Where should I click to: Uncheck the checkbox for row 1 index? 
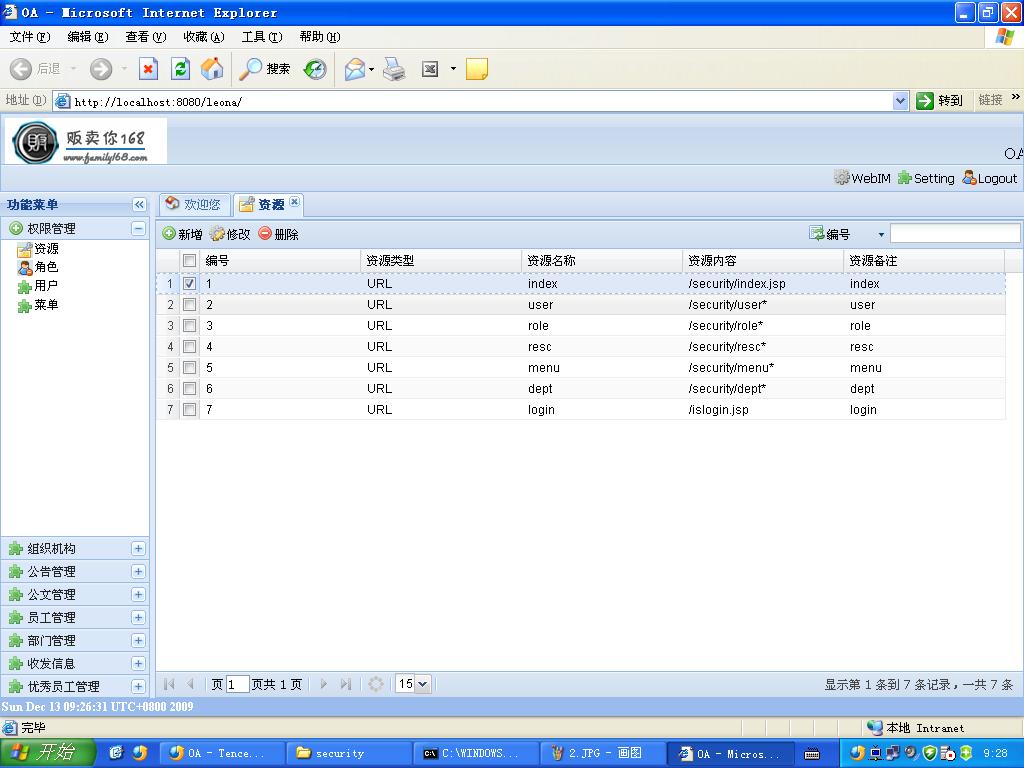(x=190, y=284)
